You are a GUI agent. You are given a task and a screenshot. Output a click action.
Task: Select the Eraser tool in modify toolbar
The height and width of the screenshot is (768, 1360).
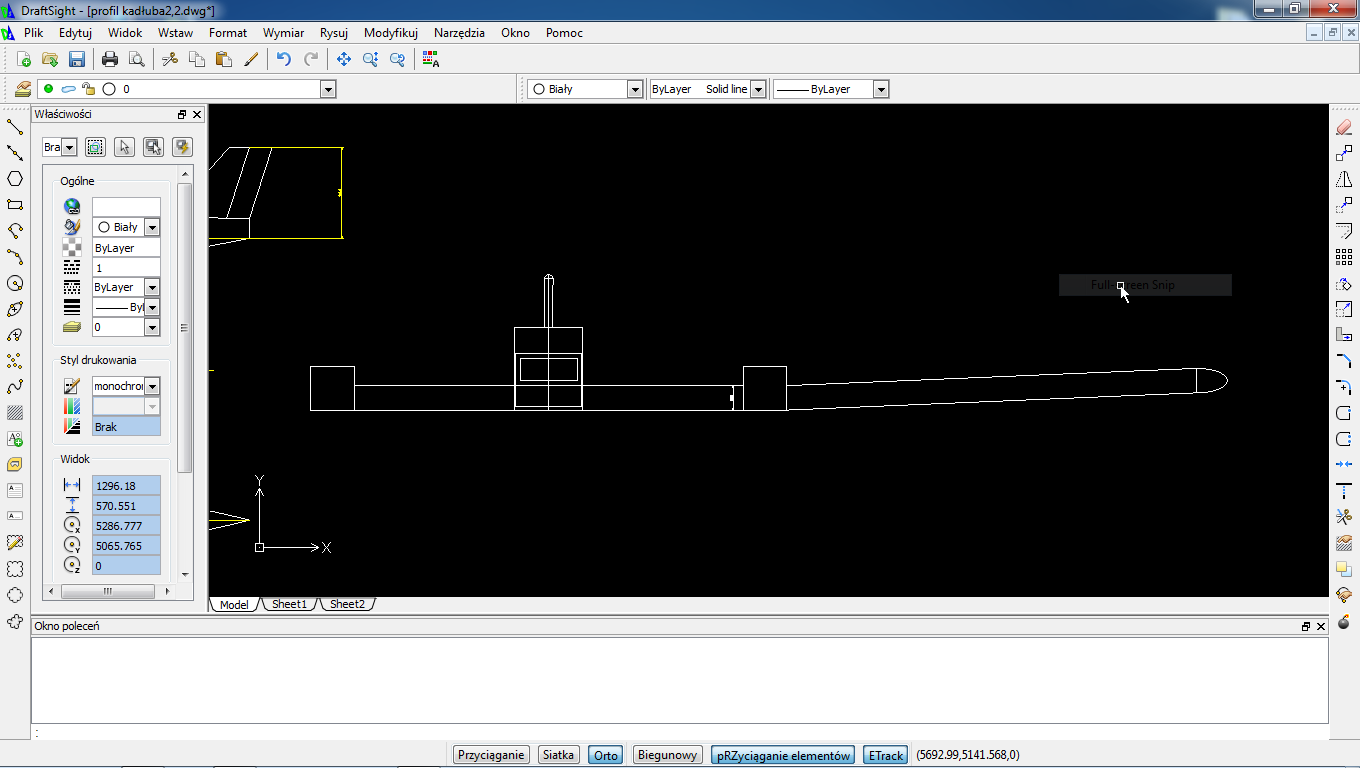1344,127
